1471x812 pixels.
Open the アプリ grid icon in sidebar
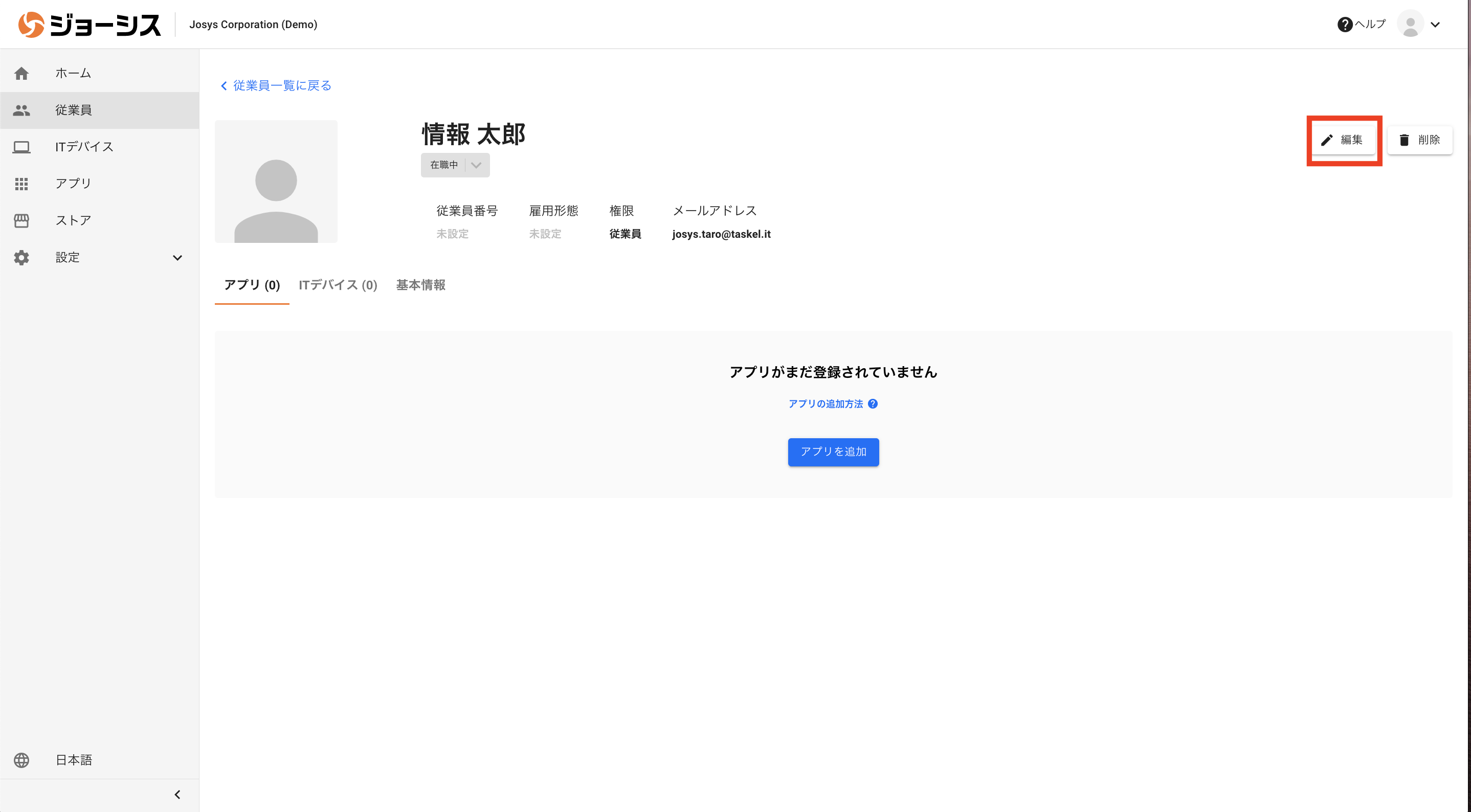21,183
